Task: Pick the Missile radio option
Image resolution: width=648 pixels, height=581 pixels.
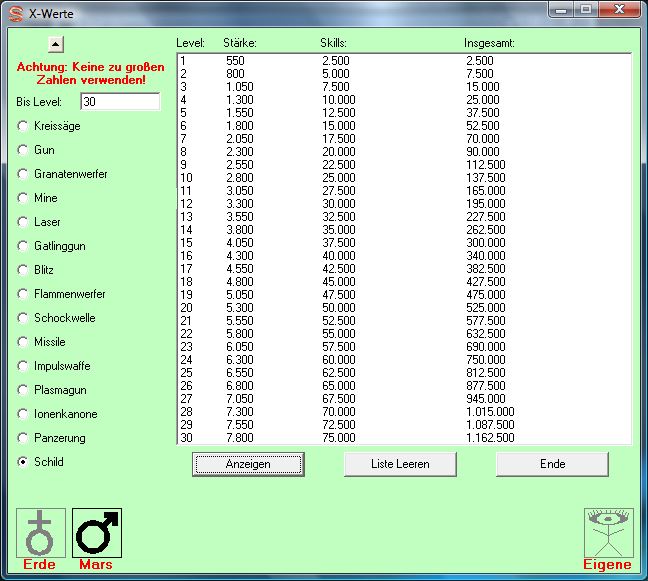Action: [x=23, y=342]
